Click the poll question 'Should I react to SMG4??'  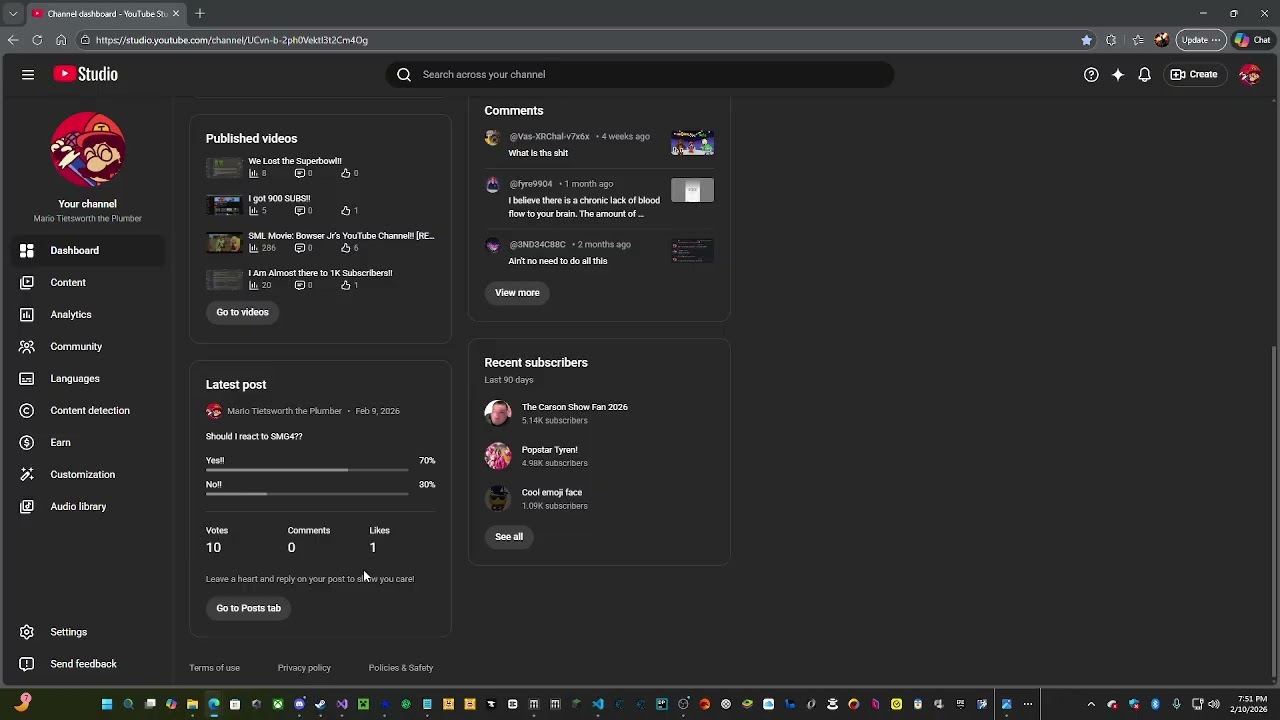coord(254,437)
